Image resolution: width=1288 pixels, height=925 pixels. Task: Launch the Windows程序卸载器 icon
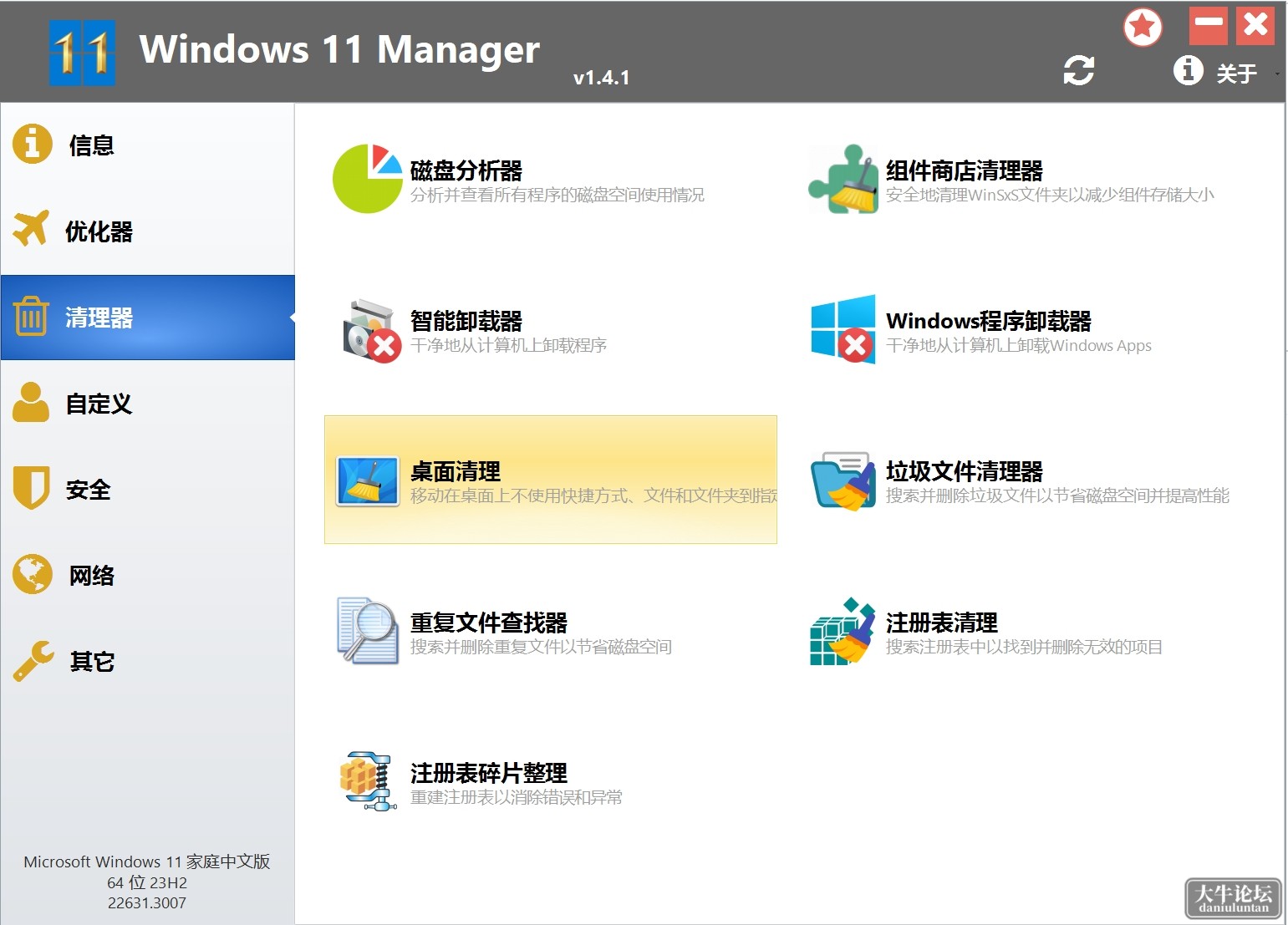tap(843, 329)
